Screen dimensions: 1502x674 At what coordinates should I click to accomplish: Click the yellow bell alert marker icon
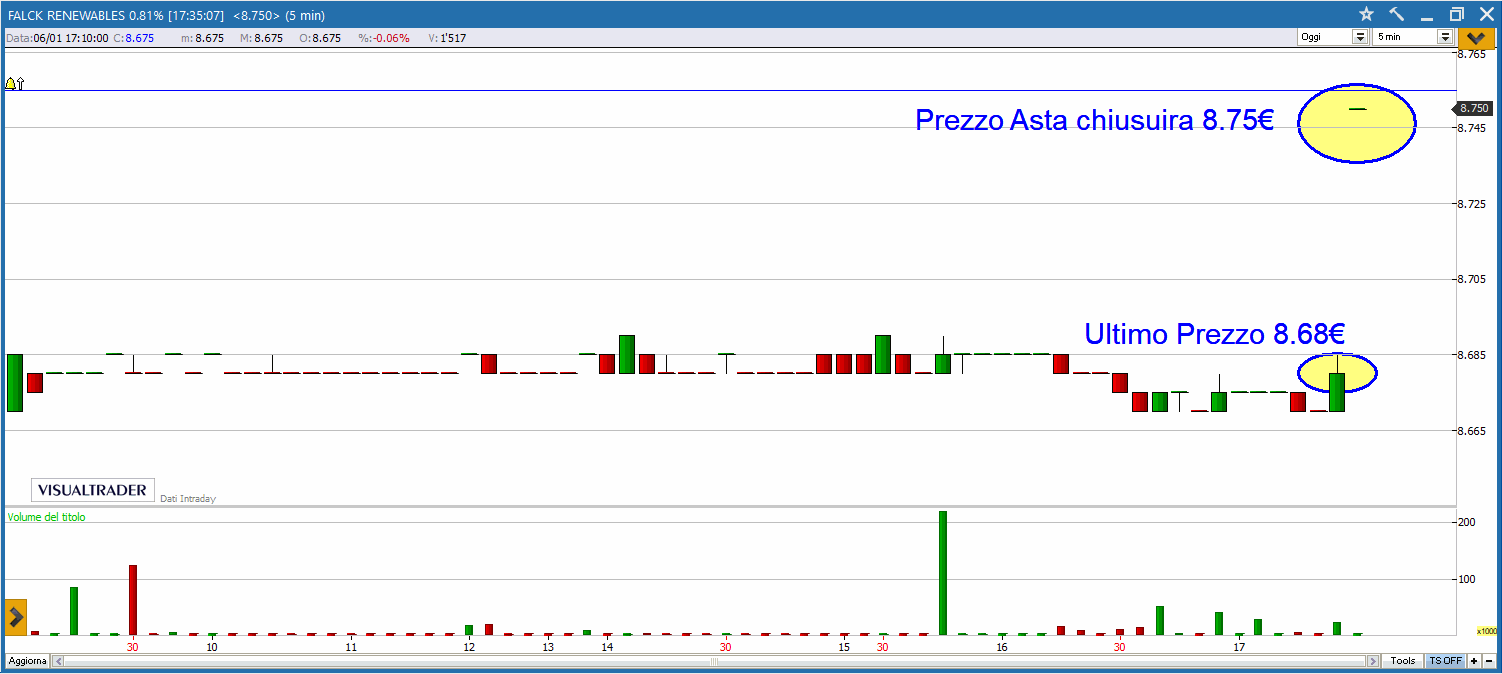click(11, 83)
